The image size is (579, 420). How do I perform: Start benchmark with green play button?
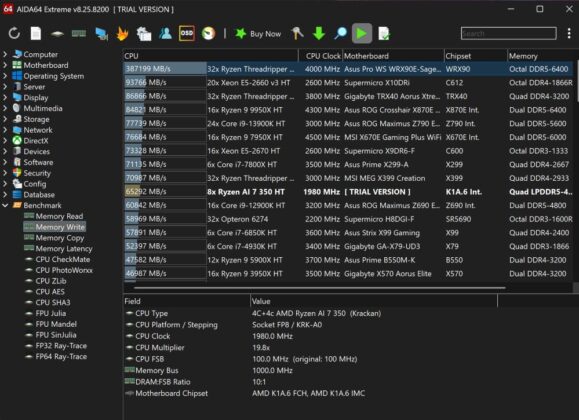pos(362,34)
